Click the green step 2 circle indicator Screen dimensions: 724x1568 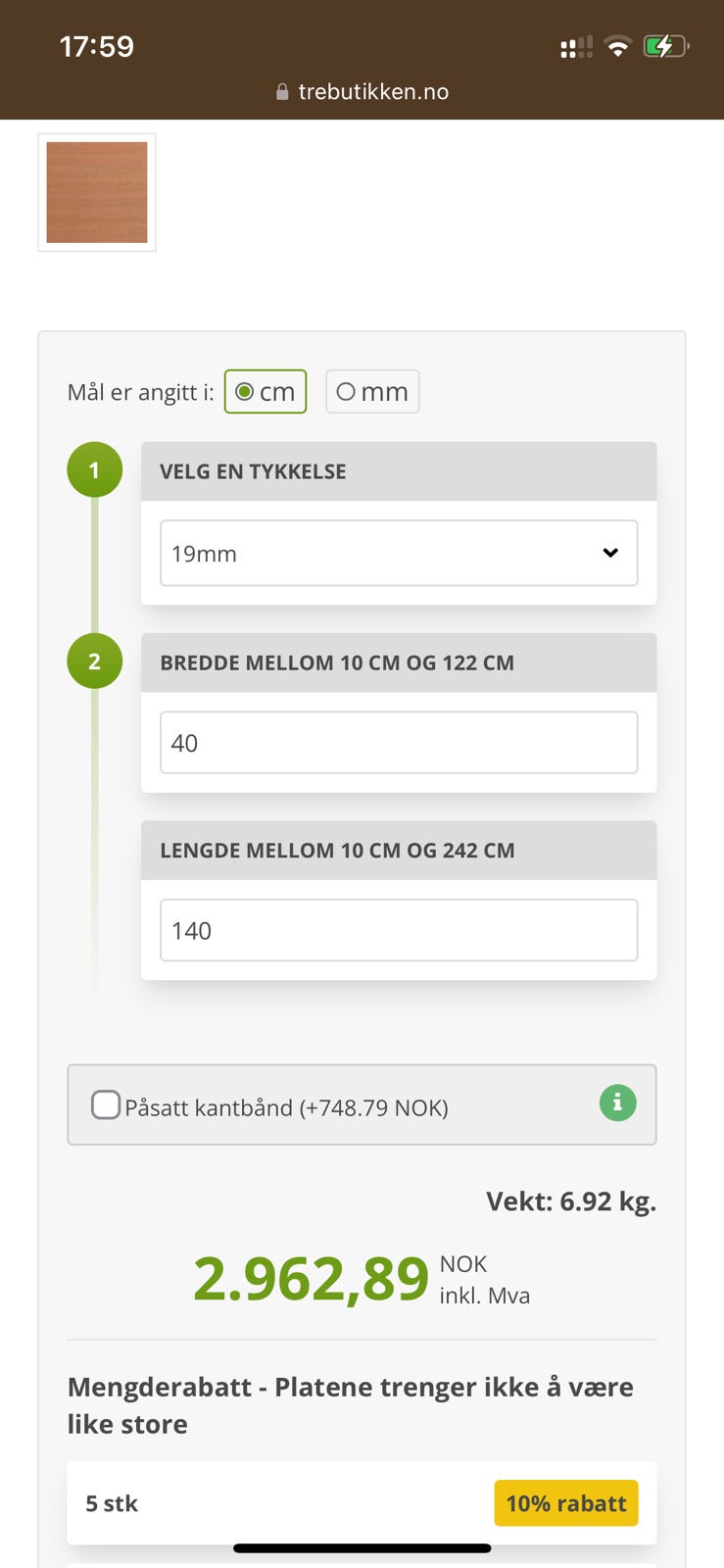94,661
